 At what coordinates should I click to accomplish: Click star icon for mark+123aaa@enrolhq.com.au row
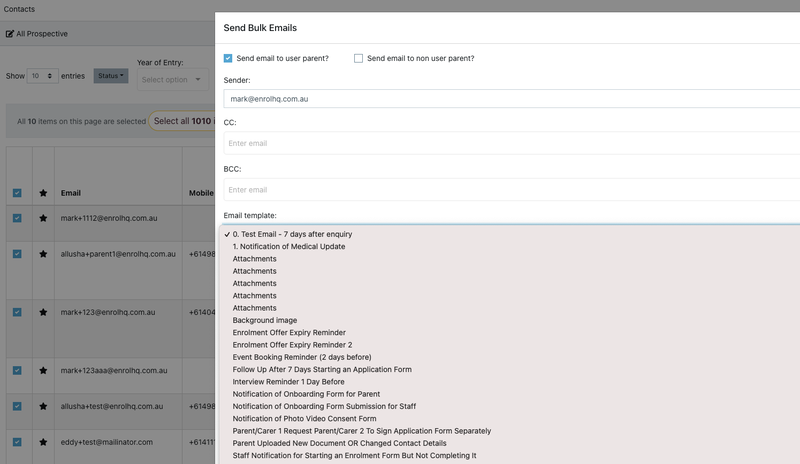point(43,370)
